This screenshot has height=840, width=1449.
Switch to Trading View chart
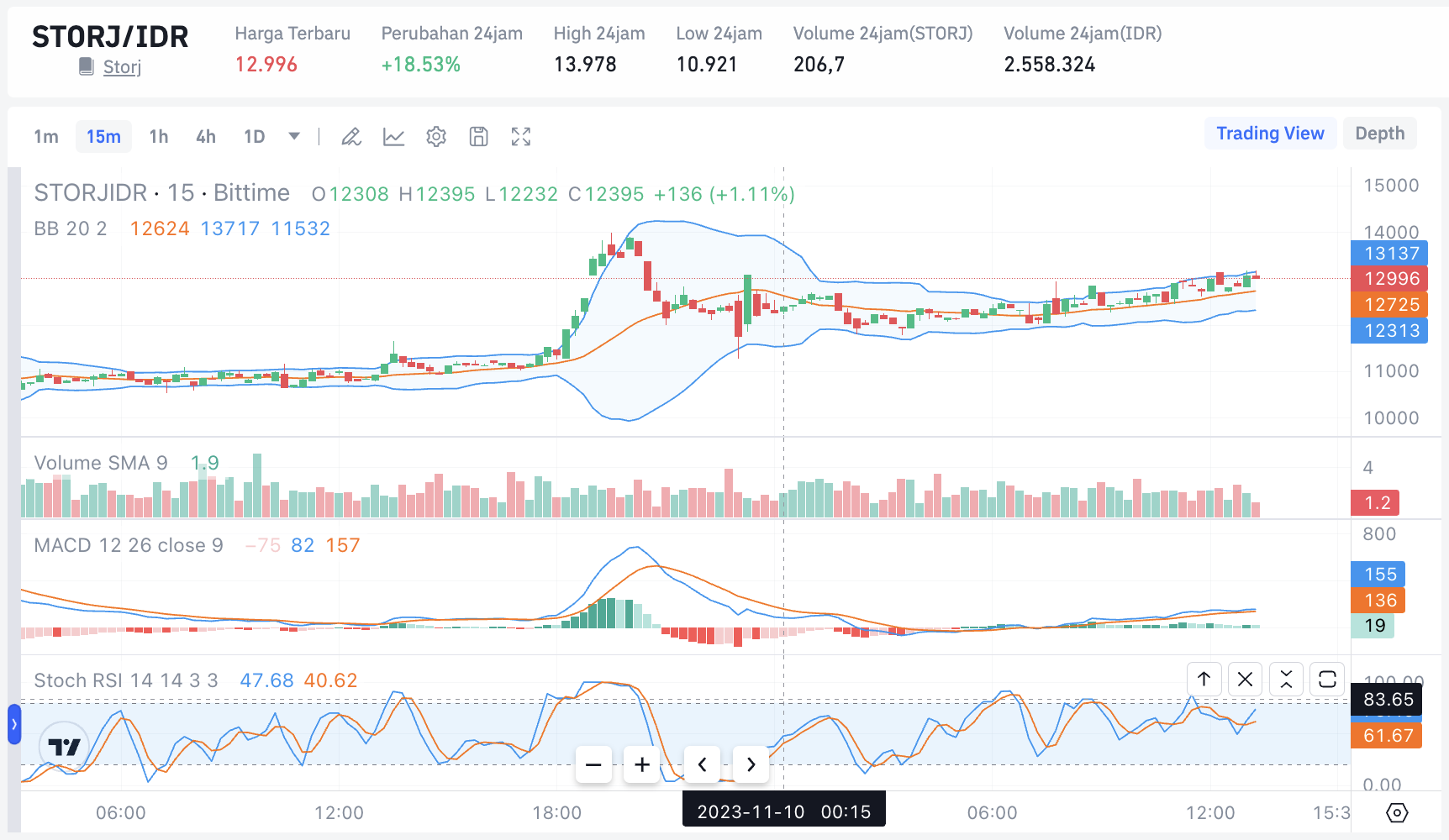1270,134
